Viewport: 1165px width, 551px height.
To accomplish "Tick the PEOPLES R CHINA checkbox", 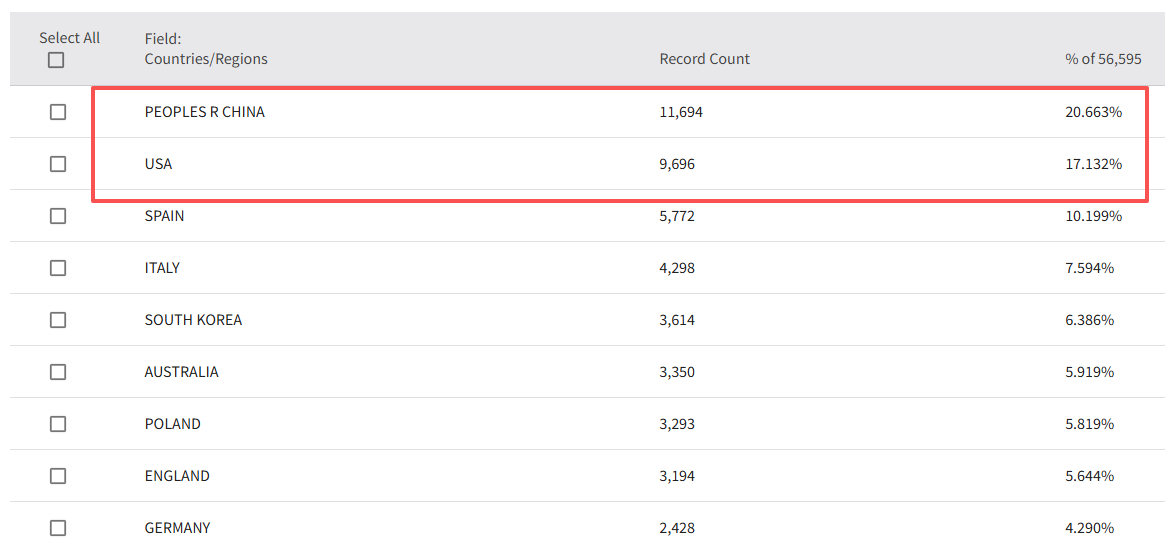I will pyautogui.click(x=58, y=112).
